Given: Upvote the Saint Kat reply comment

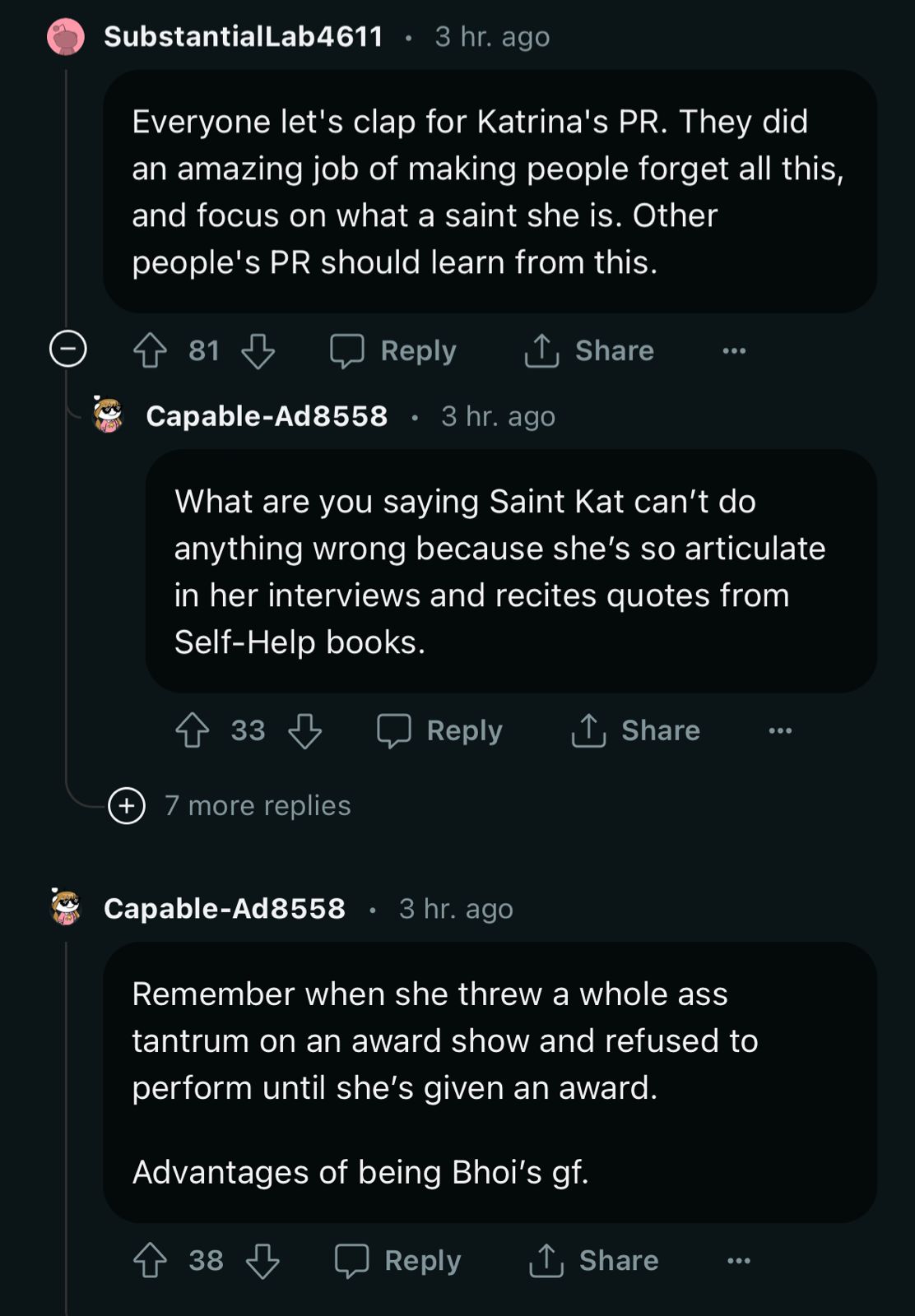Looking at the screenshot, I should (193, 730).
